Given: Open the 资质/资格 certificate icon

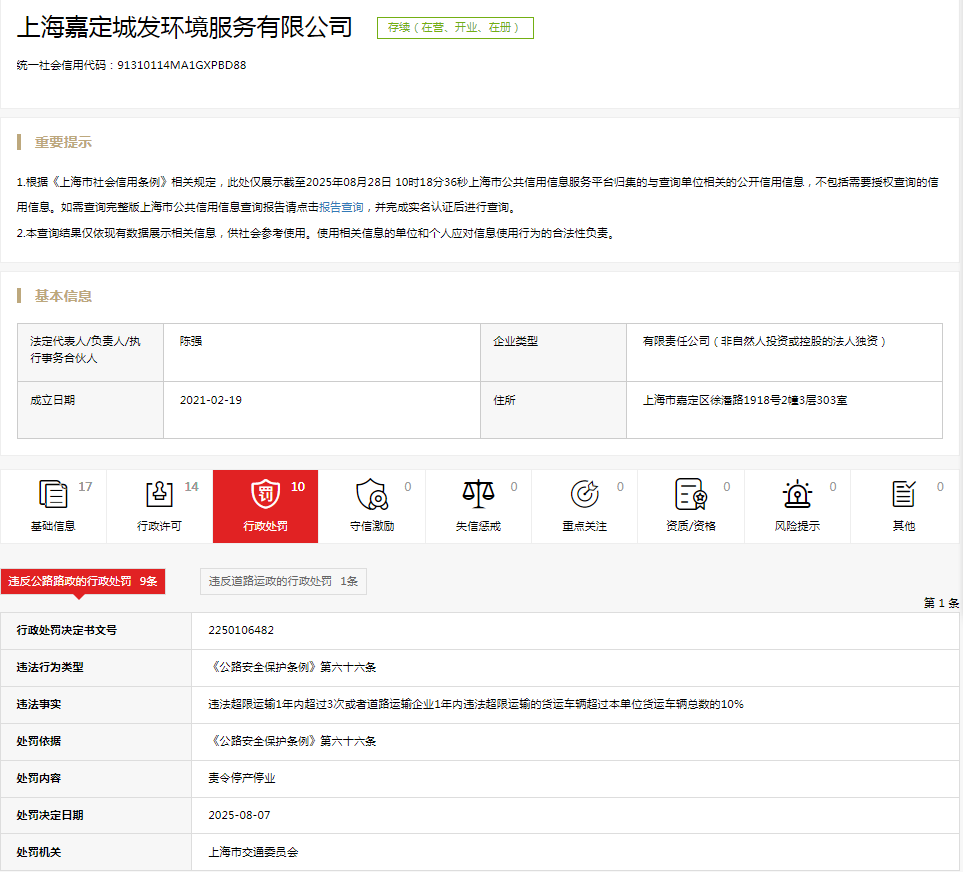Looking at the screenshot, I should [x=690, y=494].
